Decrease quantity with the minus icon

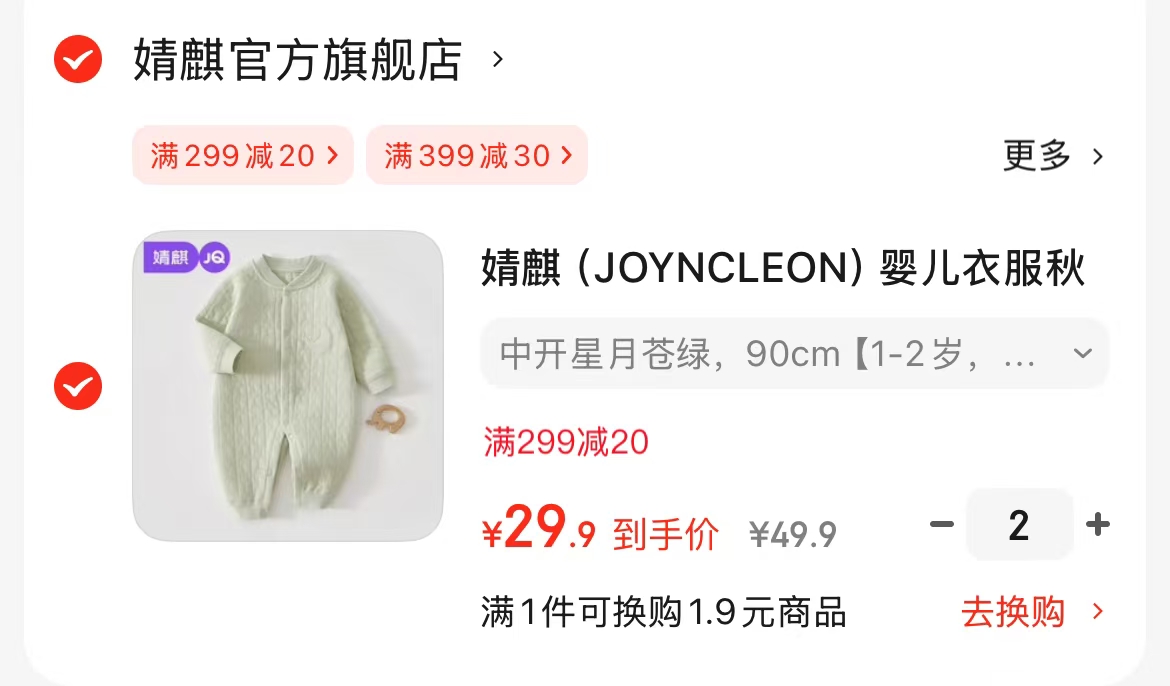[942, 524]
